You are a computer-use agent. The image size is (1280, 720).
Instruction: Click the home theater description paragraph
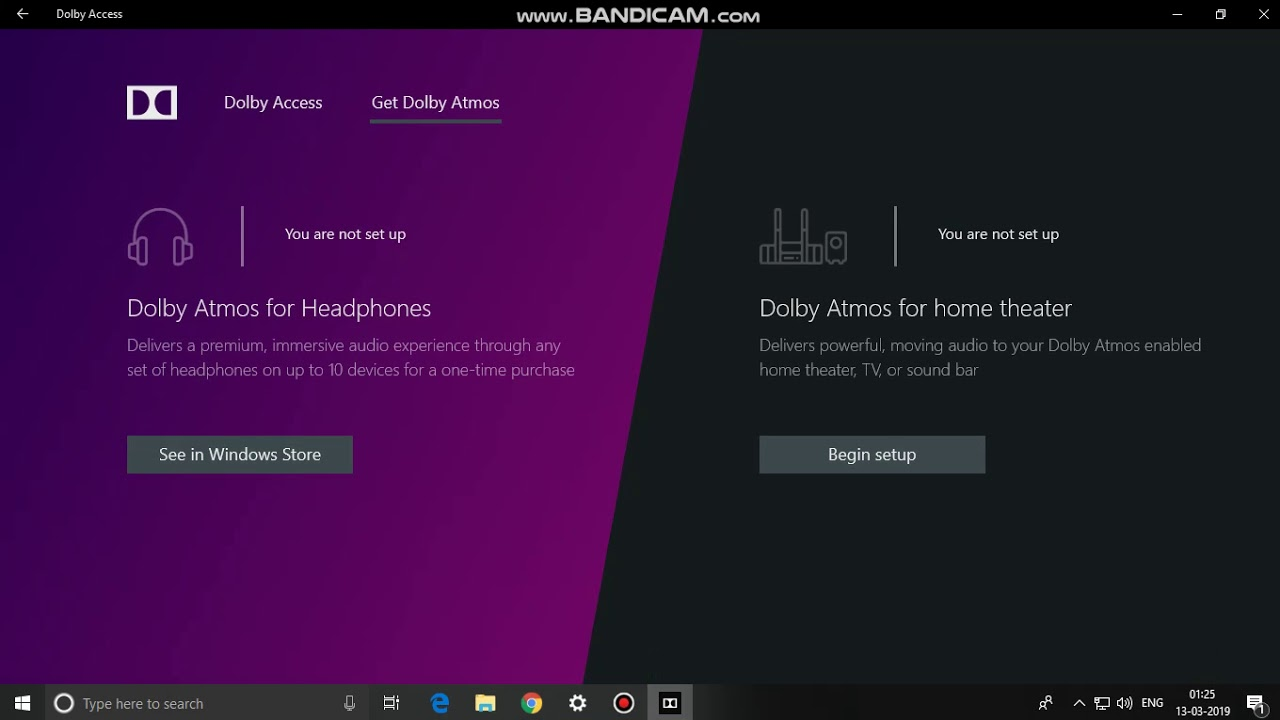coord(980,357)
